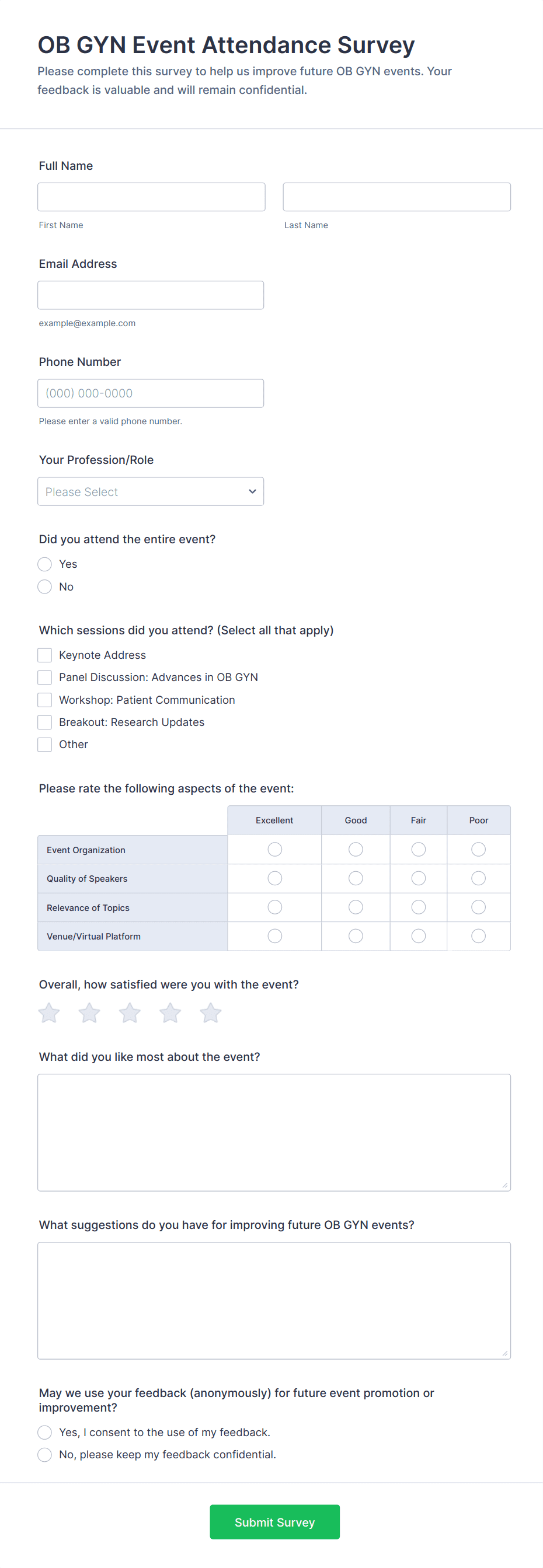The height and width of the screenshot is (1568, 543).
Task: Rate Event Organization as Excellent
Action: [274, 849]
